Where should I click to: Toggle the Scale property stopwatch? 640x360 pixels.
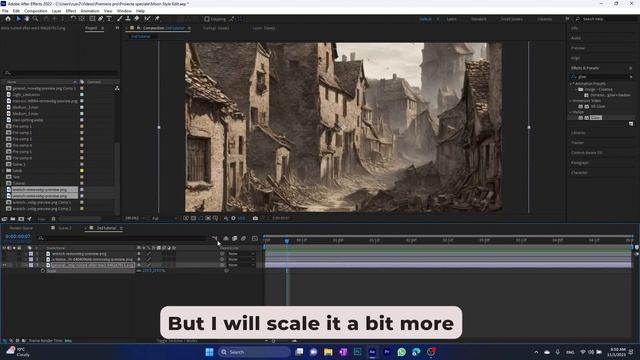43,271
